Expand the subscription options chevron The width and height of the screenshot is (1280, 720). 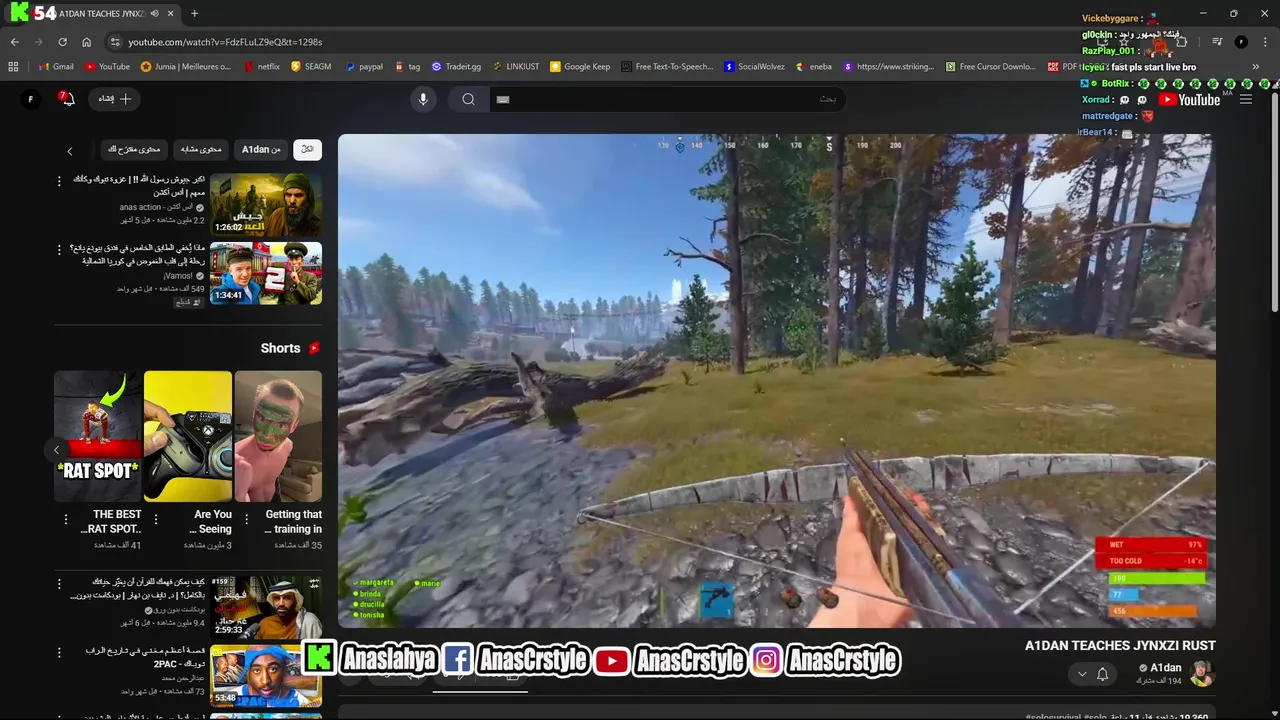coord(1081,674)
